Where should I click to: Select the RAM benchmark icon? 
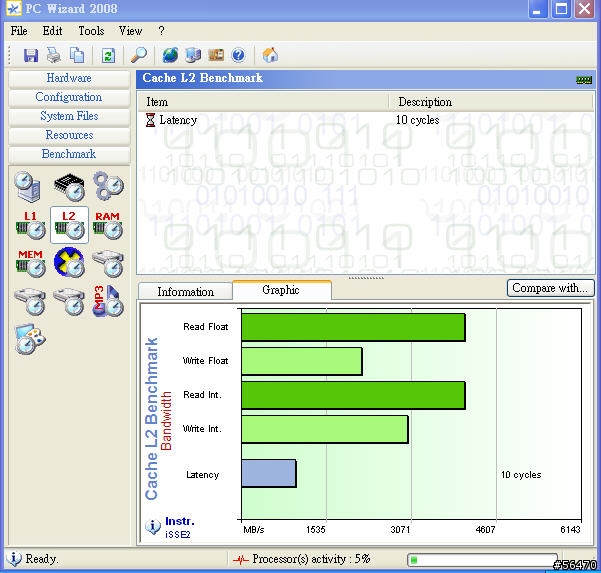[108, 225]
